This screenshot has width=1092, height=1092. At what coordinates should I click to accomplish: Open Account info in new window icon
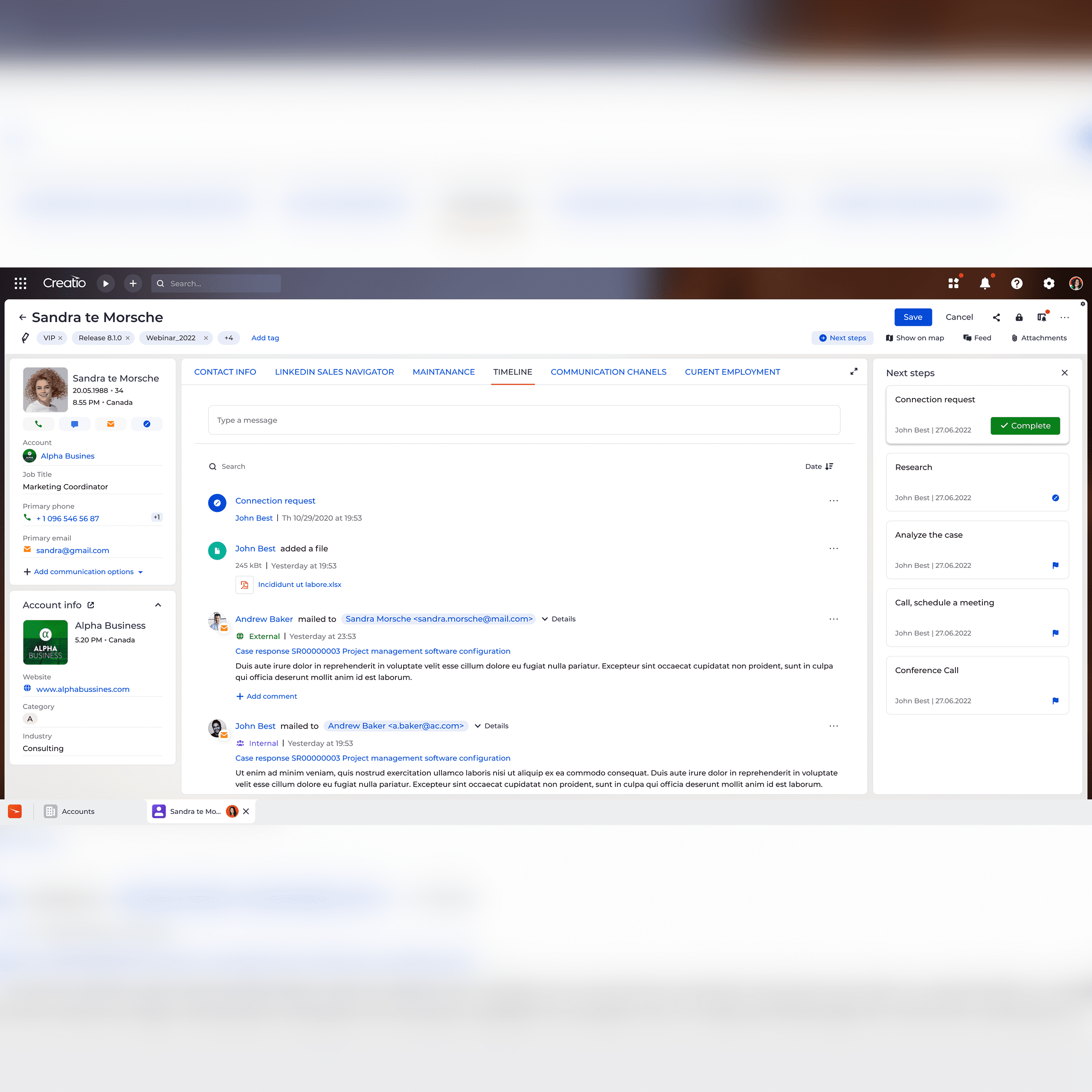pyautogui.click(x=91, y=605)
